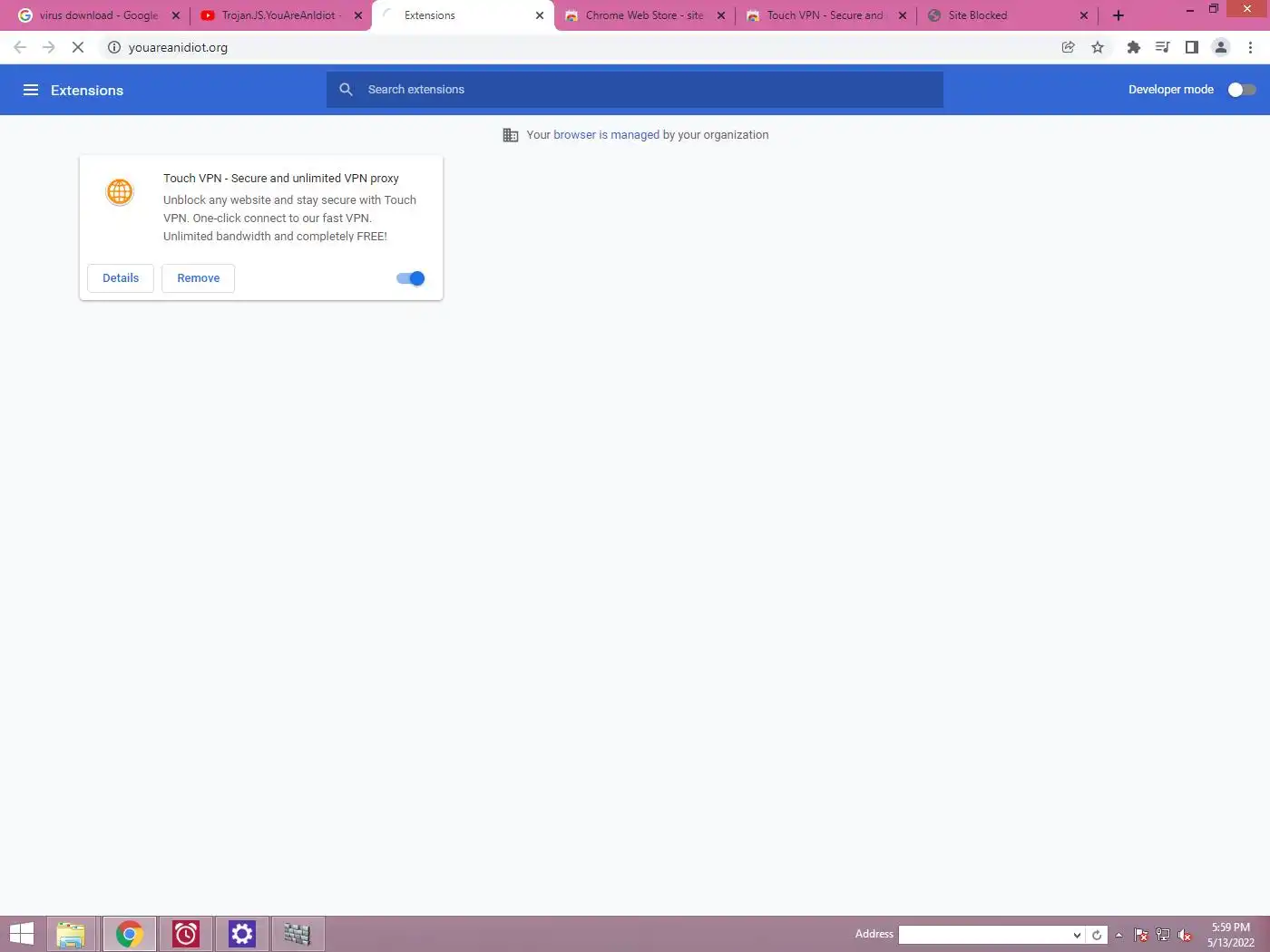This screenshot has height=952, width=1270.
Task: Click the taskbar Address input field
Action: point(985,935)
